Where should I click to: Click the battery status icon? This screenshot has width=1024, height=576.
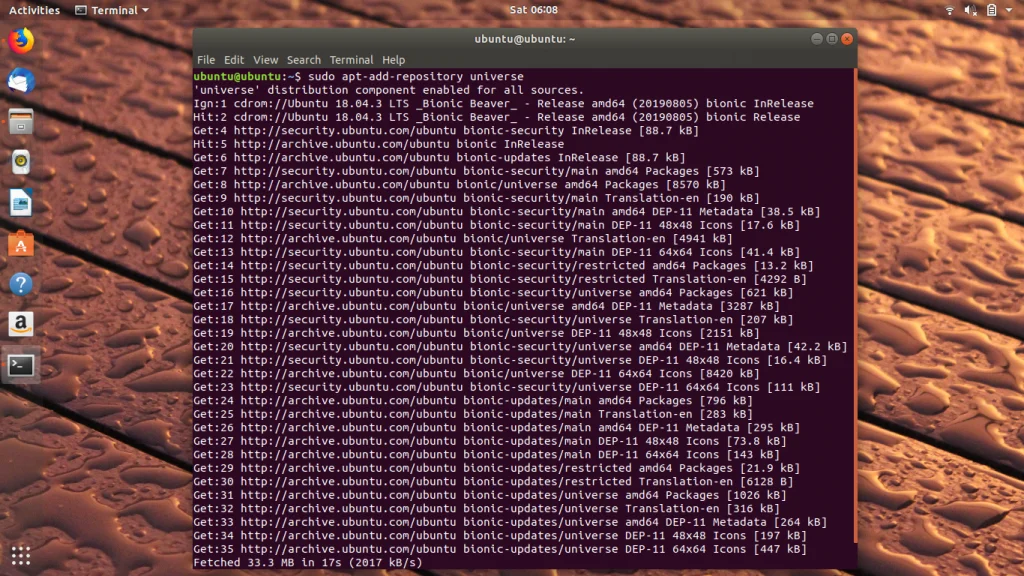click(x=991, y=10)
